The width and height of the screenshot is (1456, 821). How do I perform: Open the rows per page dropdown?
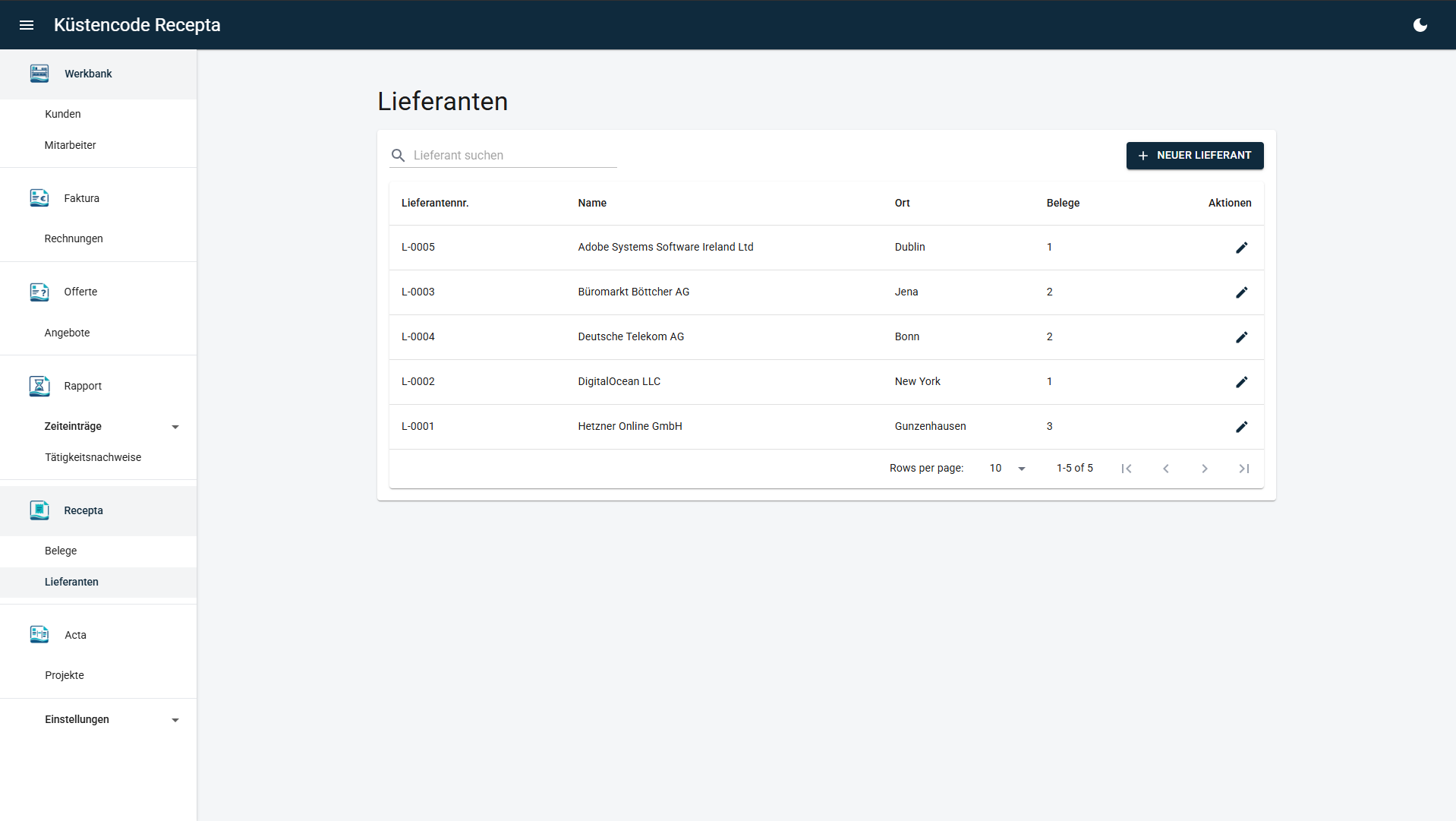click(x=1007, y=469)
